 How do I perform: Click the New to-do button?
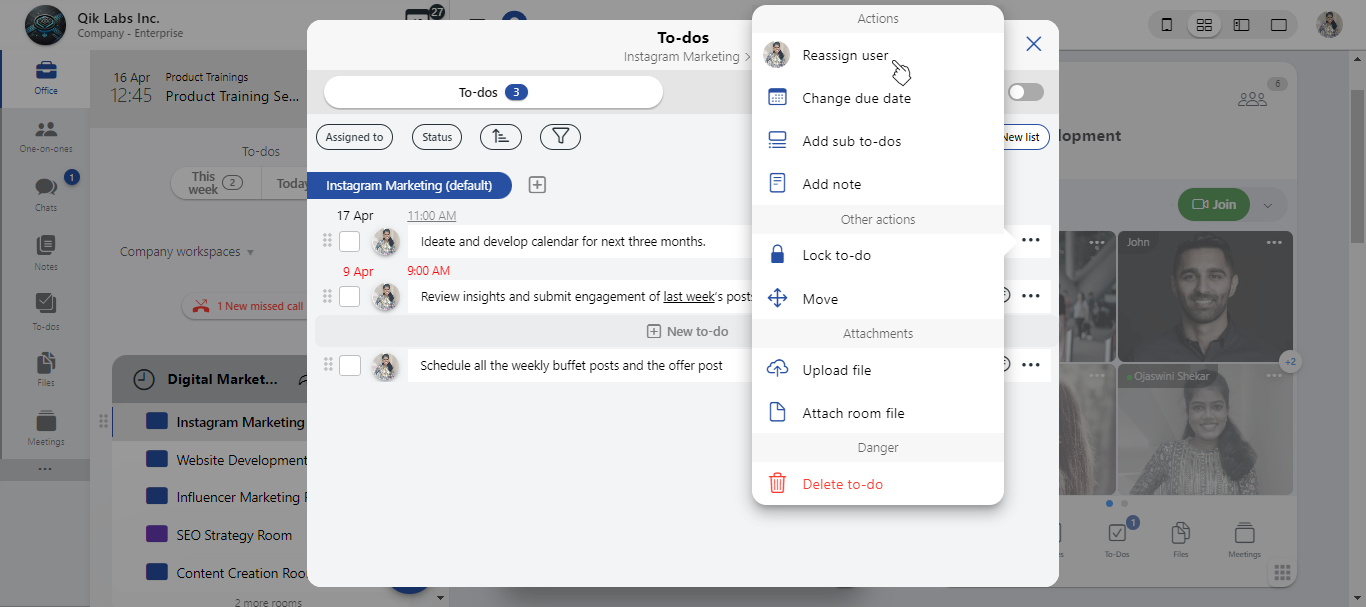[x=687, y=331]
